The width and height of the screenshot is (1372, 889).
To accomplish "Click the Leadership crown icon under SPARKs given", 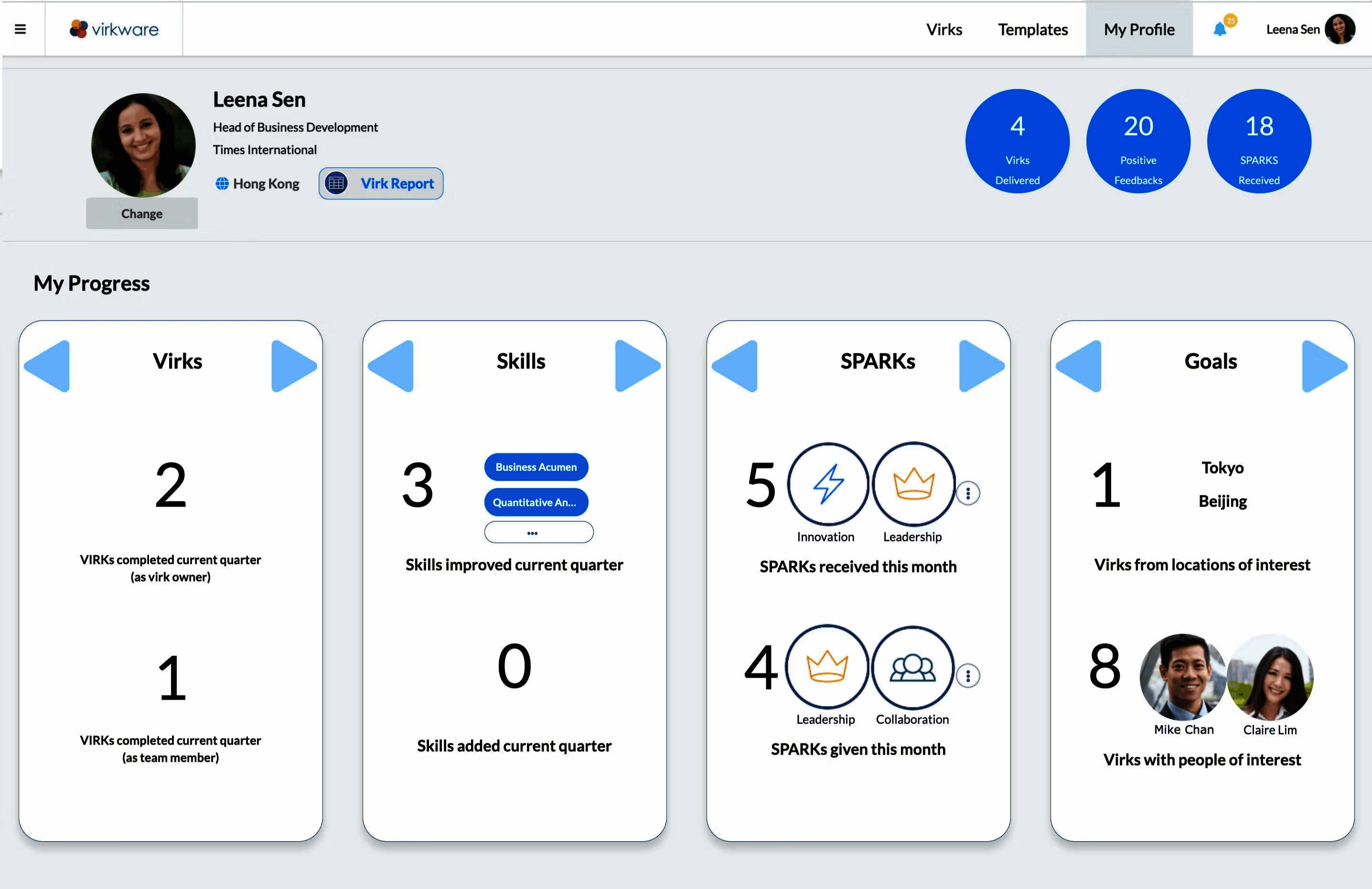I will click(826, 666).
